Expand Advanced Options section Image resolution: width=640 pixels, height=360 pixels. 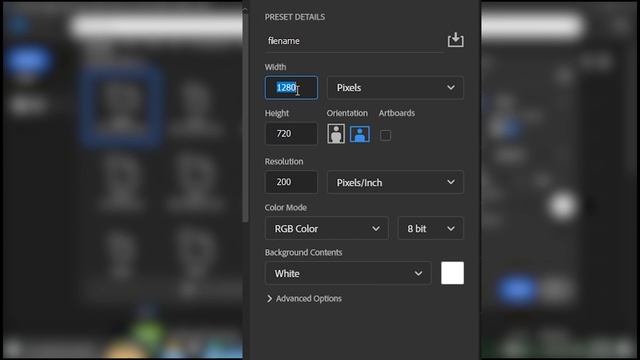point(304,299)
